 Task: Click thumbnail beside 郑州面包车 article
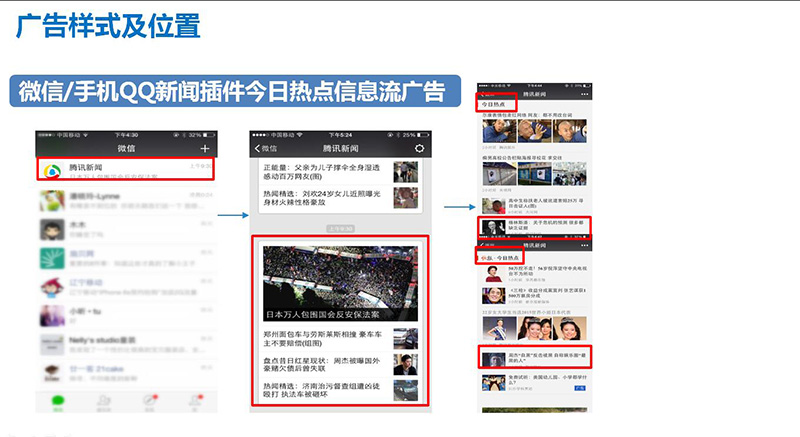click(406, 339)
